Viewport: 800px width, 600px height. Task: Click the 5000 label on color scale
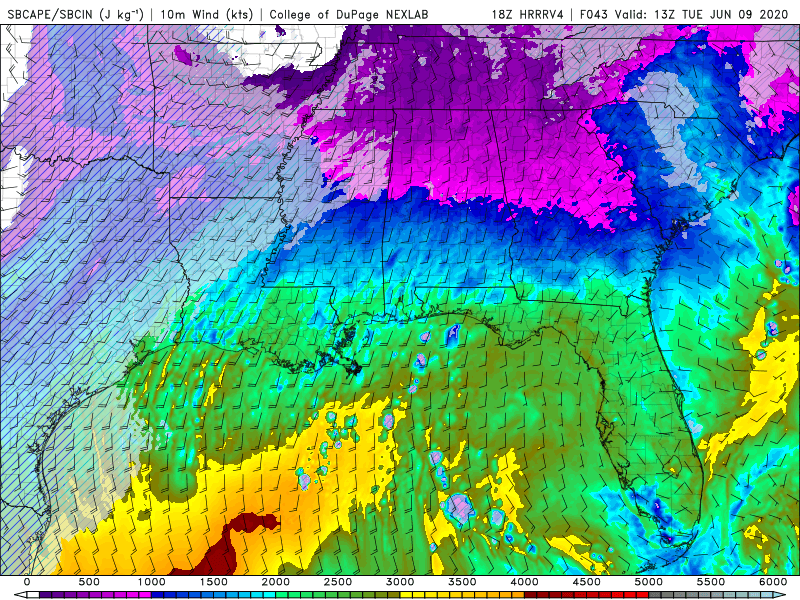point(649,582)
